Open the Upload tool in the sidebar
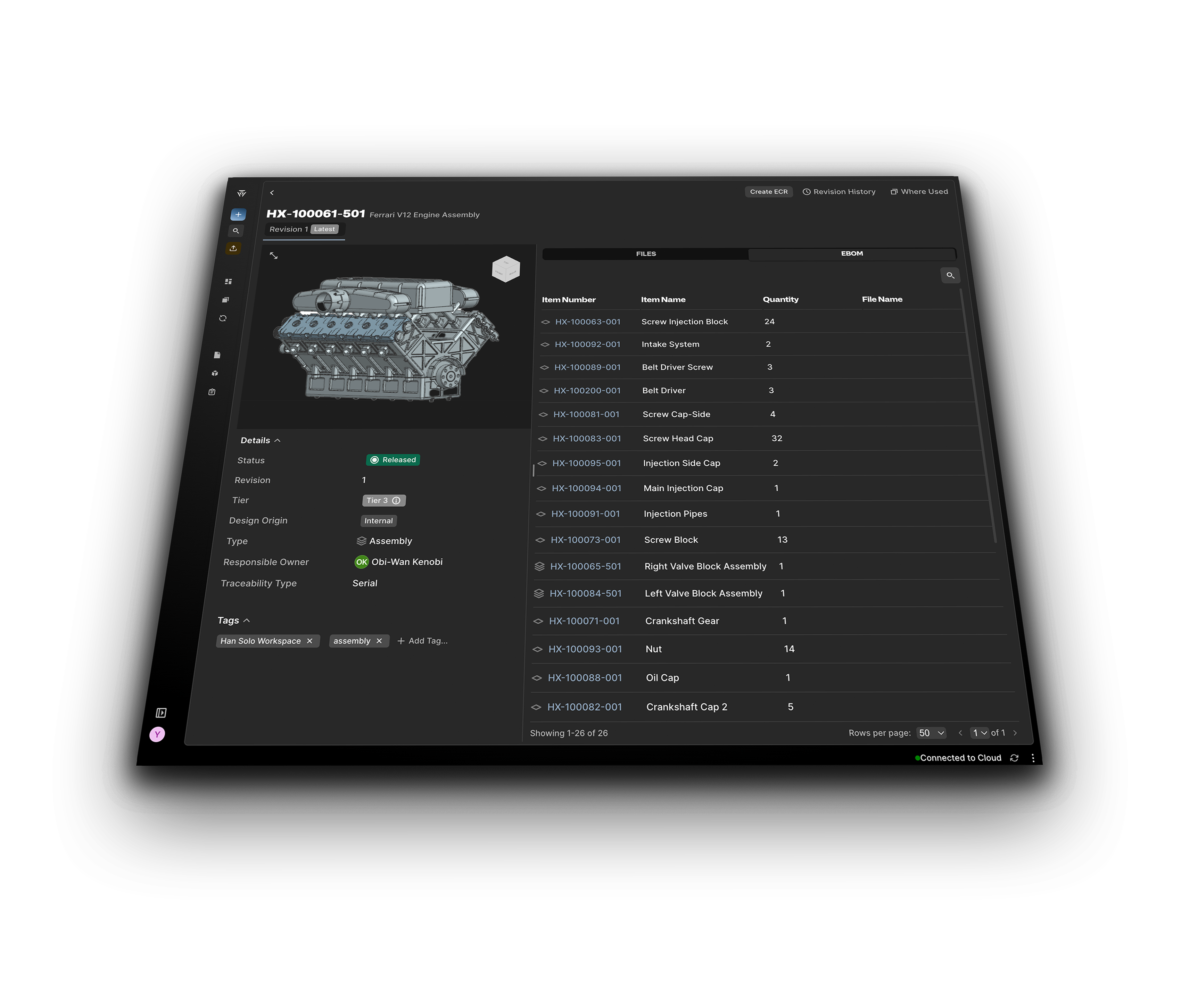 coord(233,248)
